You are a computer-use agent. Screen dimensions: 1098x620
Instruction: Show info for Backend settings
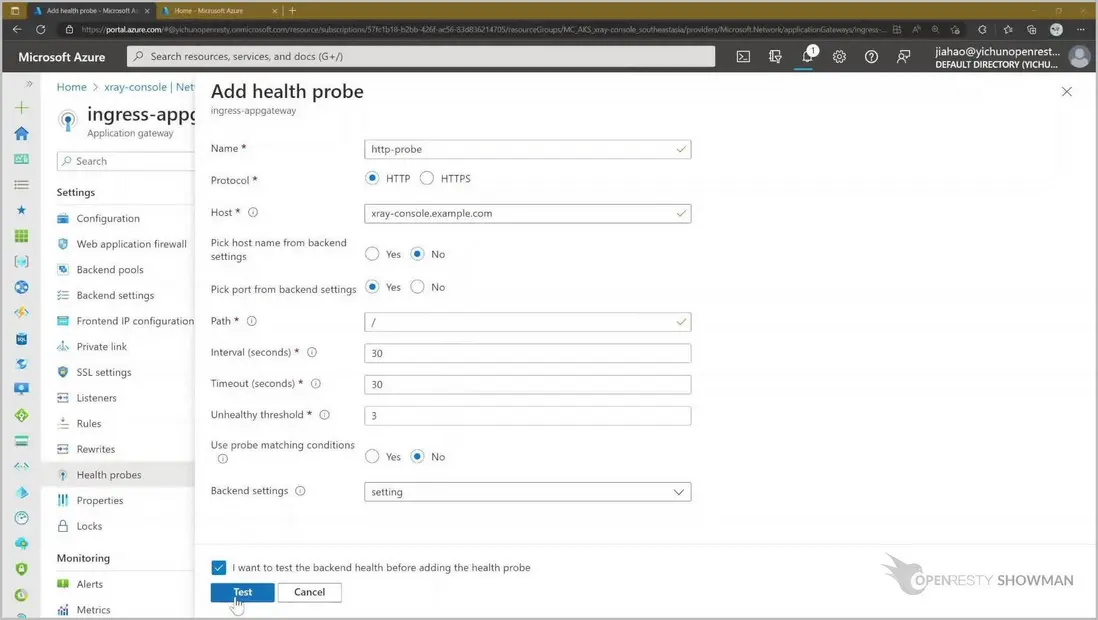[300, 491]
